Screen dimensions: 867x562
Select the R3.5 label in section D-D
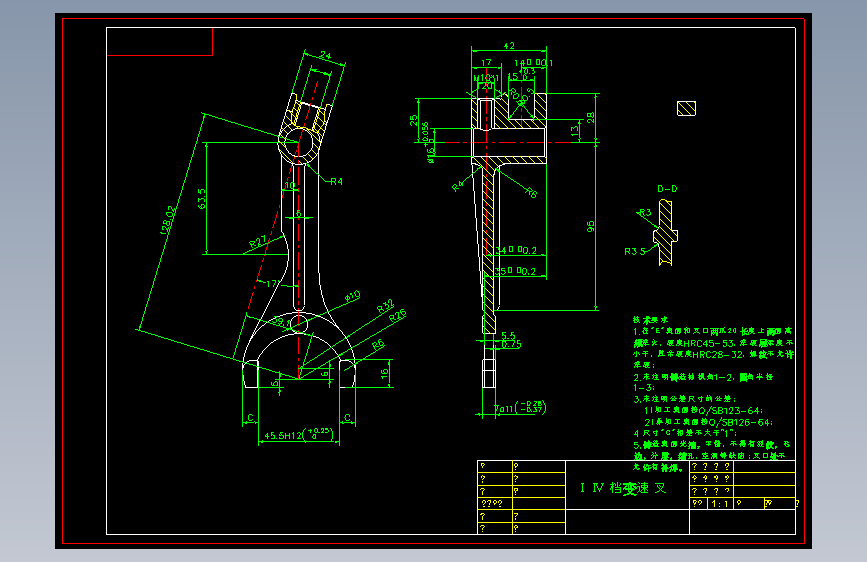[635, 251]
